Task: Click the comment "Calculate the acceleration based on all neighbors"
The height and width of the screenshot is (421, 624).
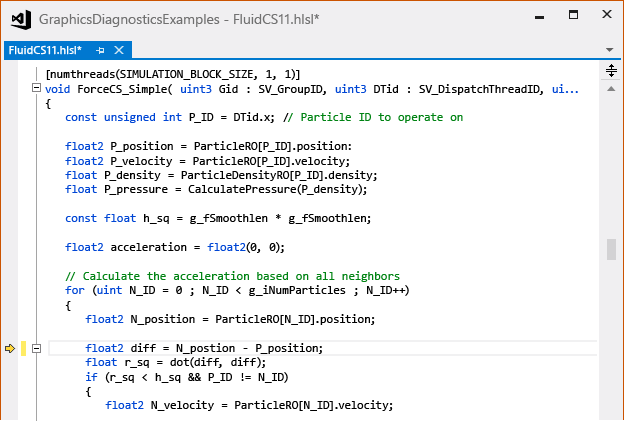Action: (x=241, y=276)
